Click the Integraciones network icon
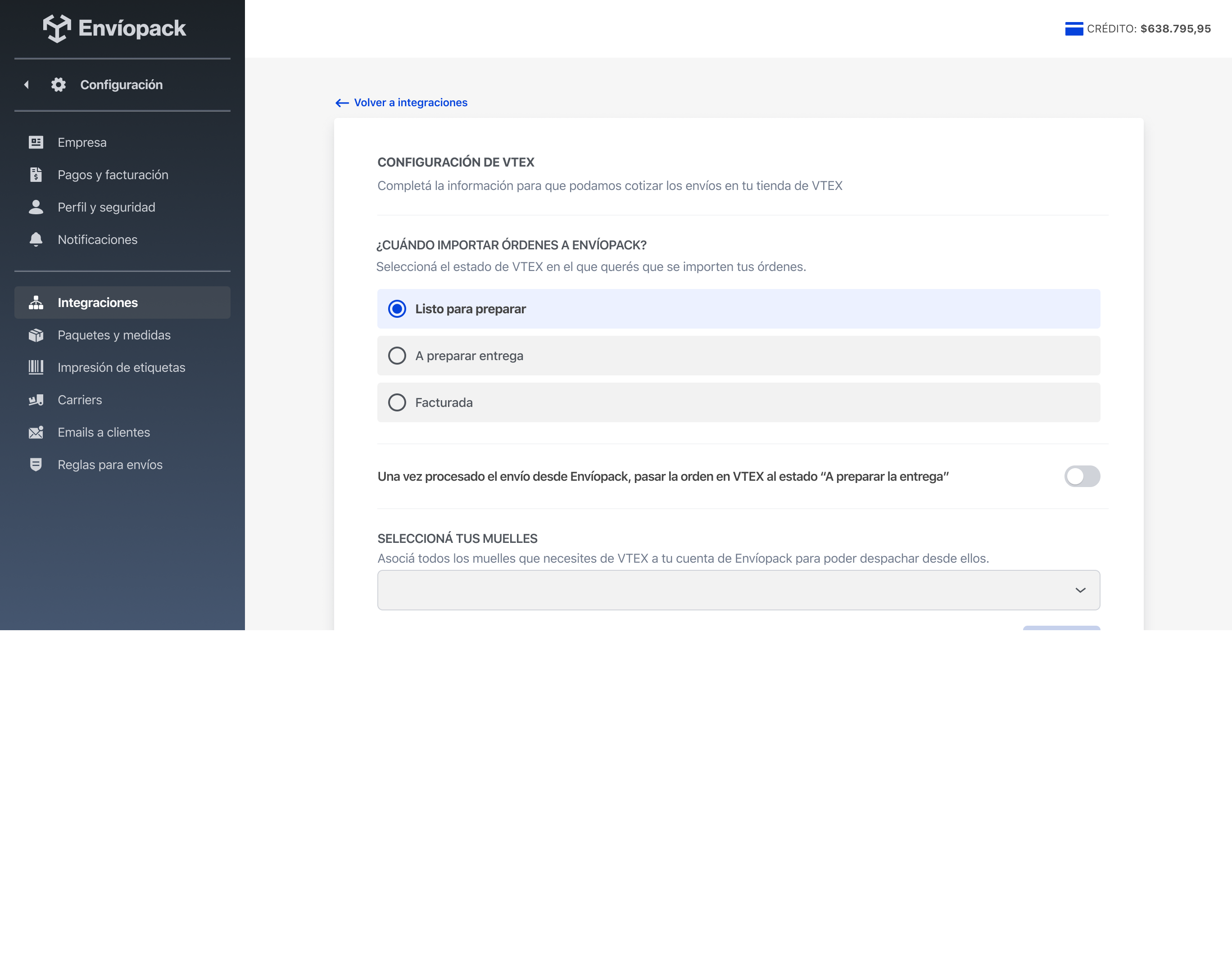The height and width of the screenshot is (966, 1232). (36, 302)
